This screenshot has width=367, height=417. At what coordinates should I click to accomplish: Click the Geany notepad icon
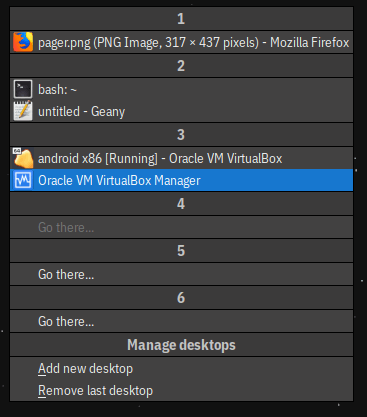tap(23, 111)
